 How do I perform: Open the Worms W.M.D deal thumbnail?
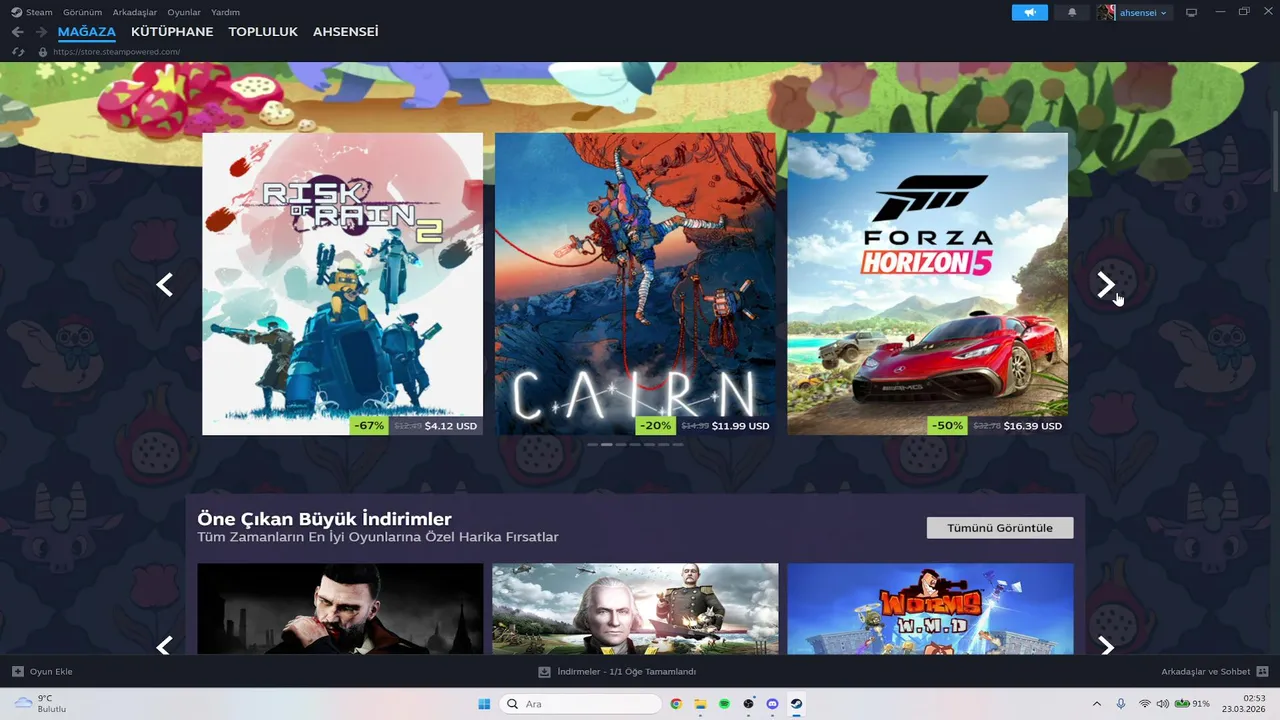click(930, 609)
